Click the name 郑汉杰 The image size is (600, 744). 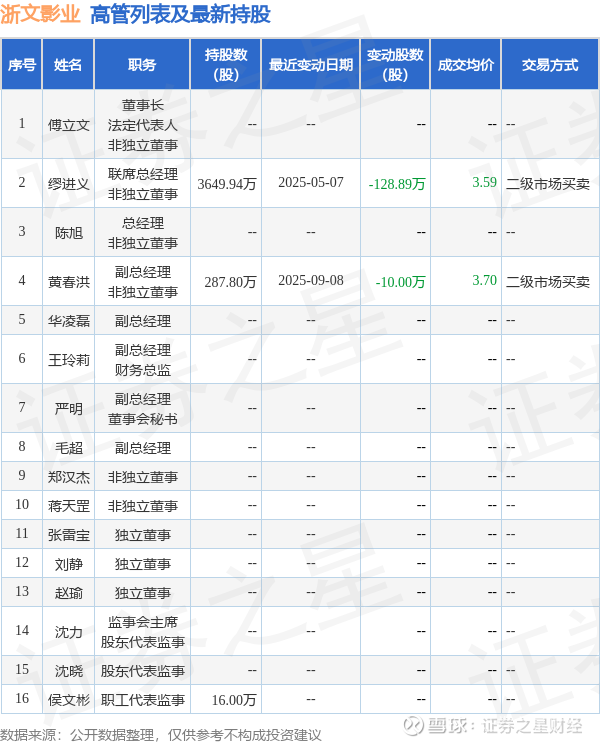point(69,476)
